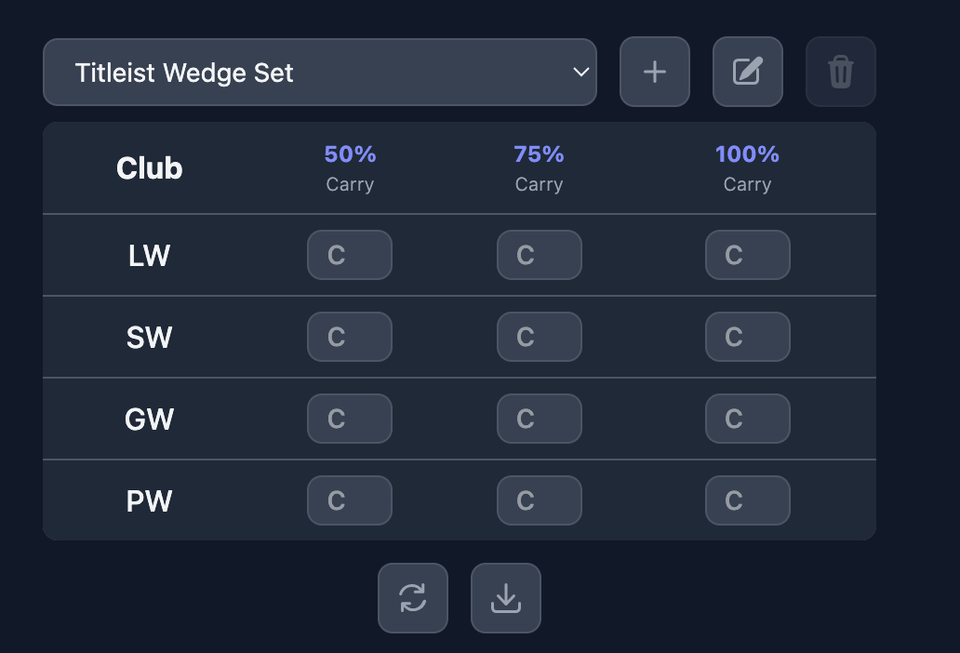The image size is (960, 653).
Task: Click the plus icon to add a set
Action: click(655, 72)
